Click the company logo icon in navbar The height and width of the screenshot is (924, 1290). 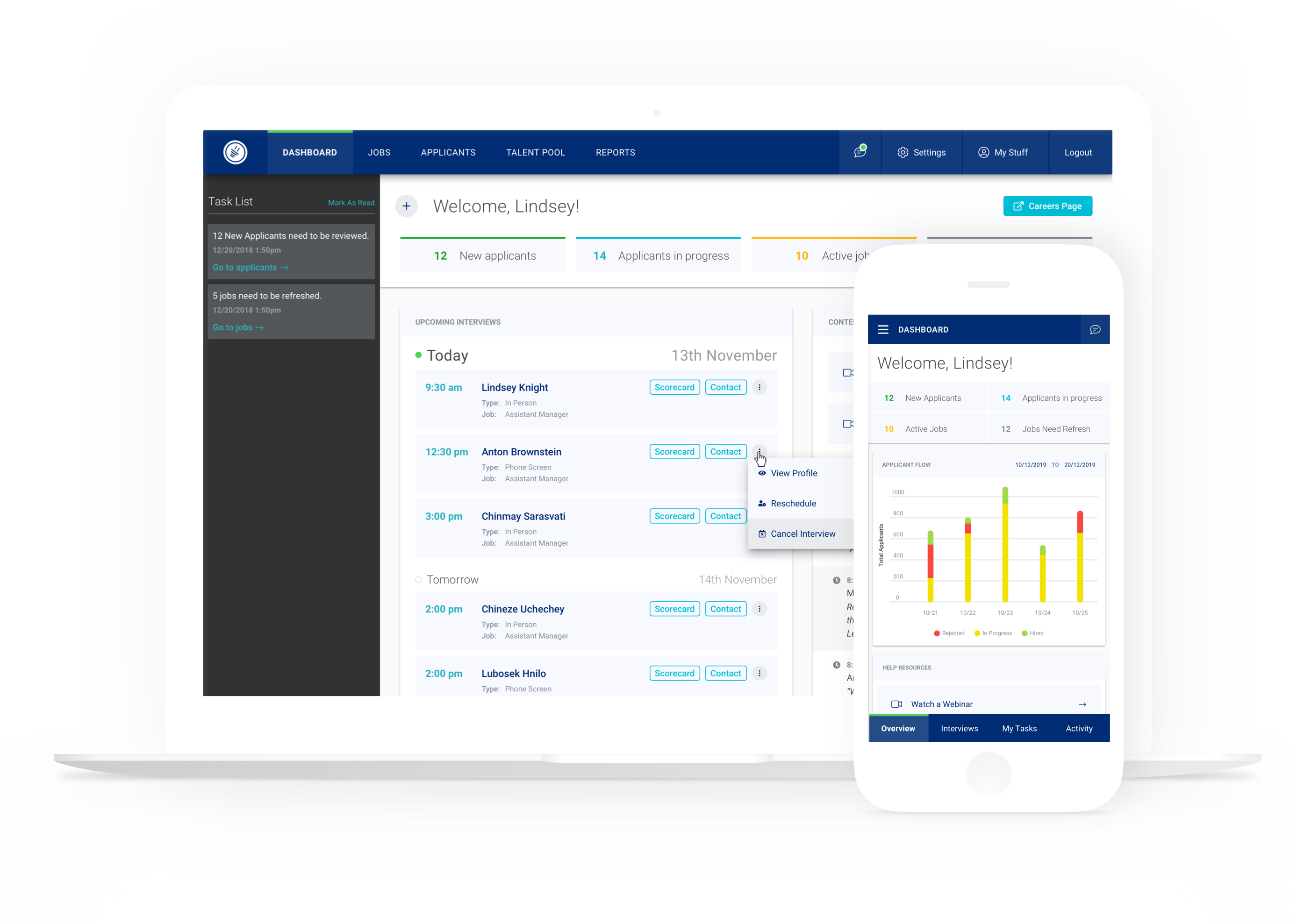pyautogui.click(x=235, y=152)
